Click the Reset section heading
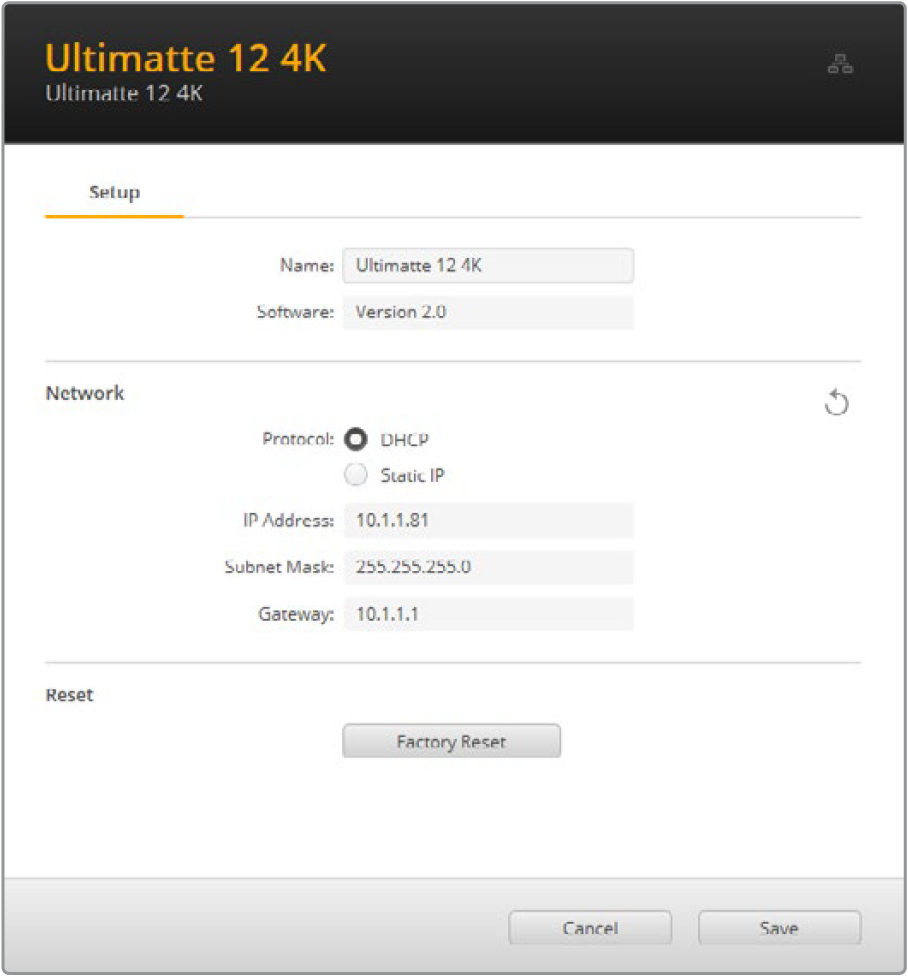Viewport: 908px width, 976px height. (69, 695)
